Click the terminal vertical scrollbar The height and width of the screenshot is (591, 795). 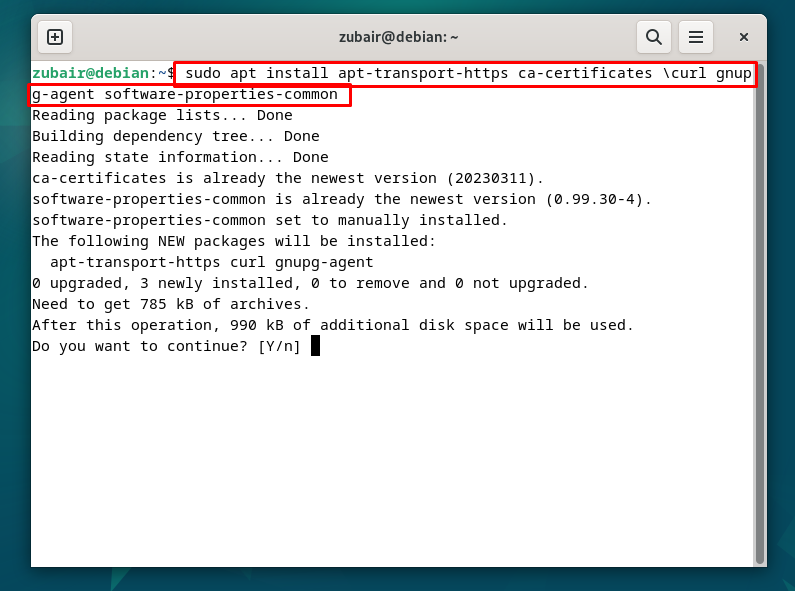pos(759,313)
